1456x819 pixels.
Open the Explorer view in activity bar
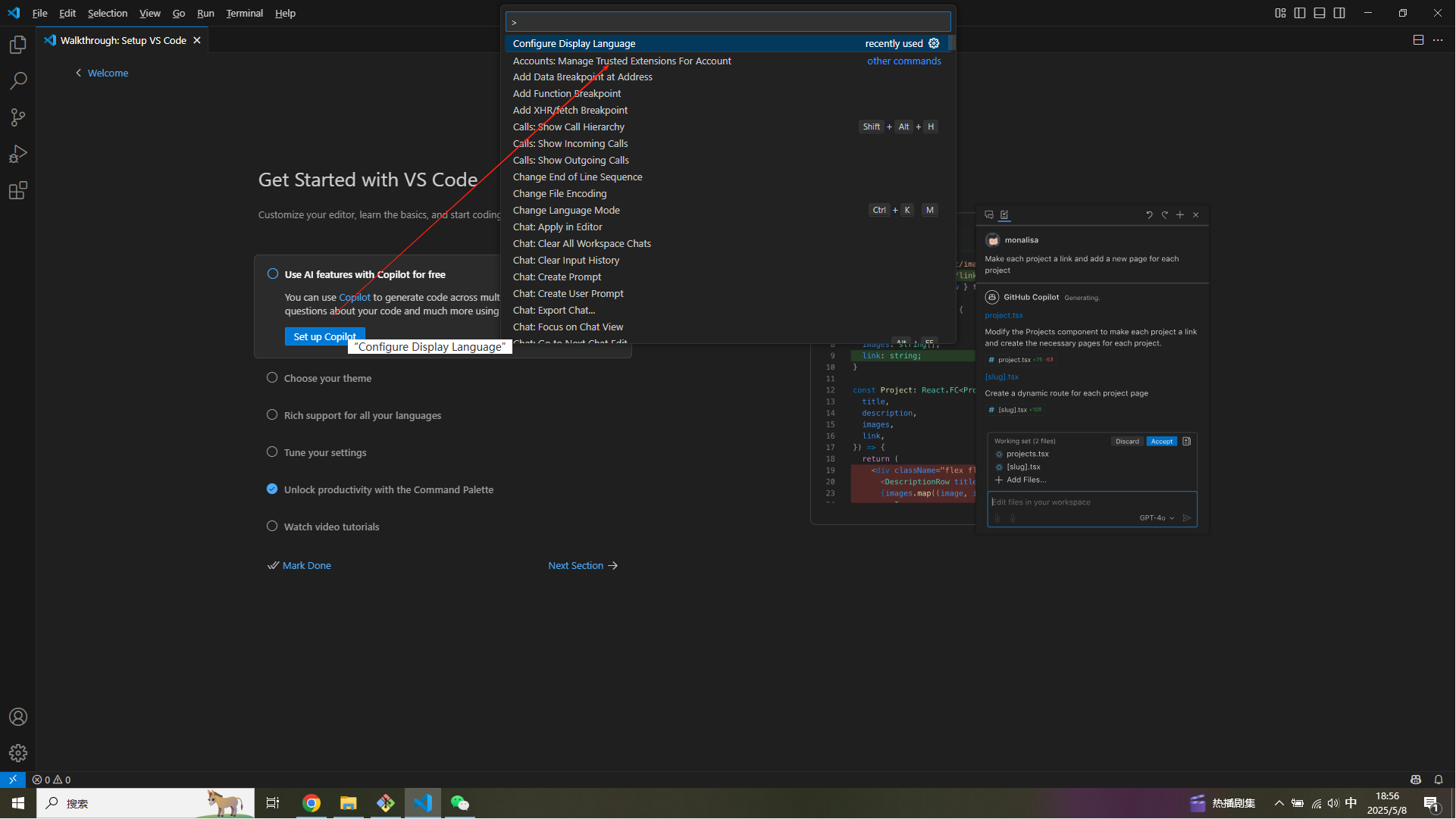point(18,45)
